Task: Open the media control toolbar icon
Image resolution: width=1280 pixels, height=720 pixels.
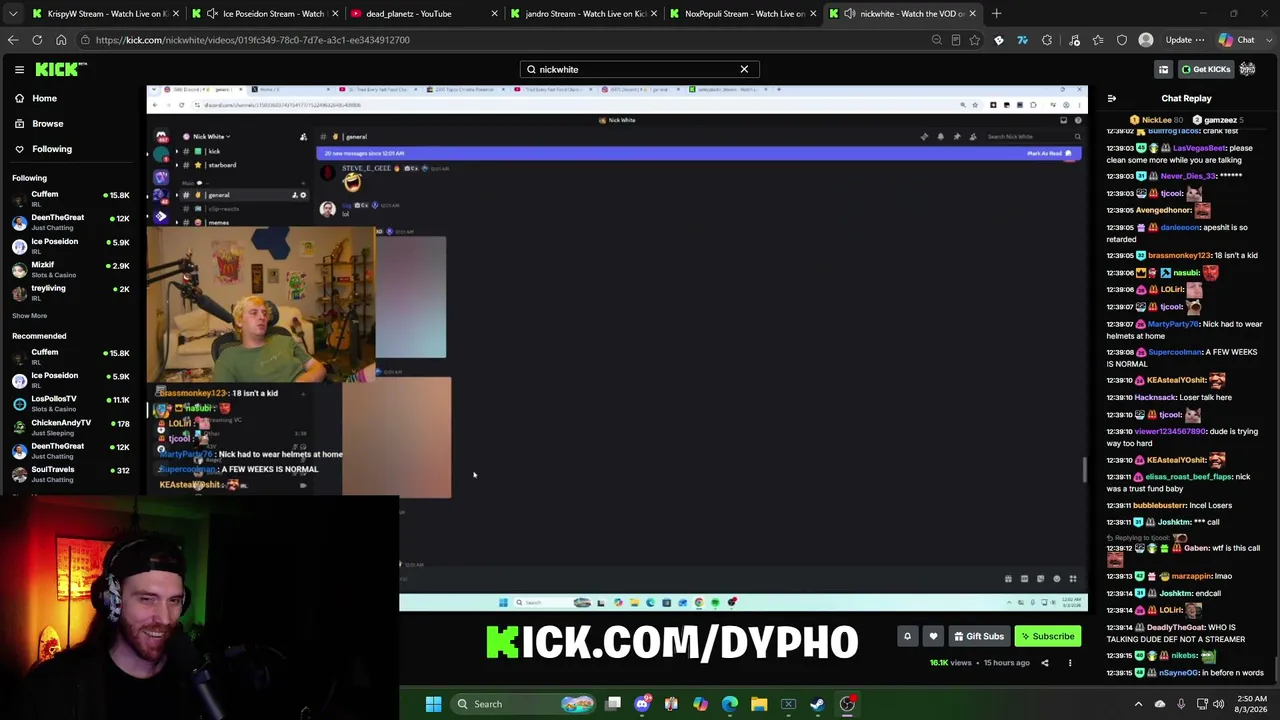Action: point(1074,40)
